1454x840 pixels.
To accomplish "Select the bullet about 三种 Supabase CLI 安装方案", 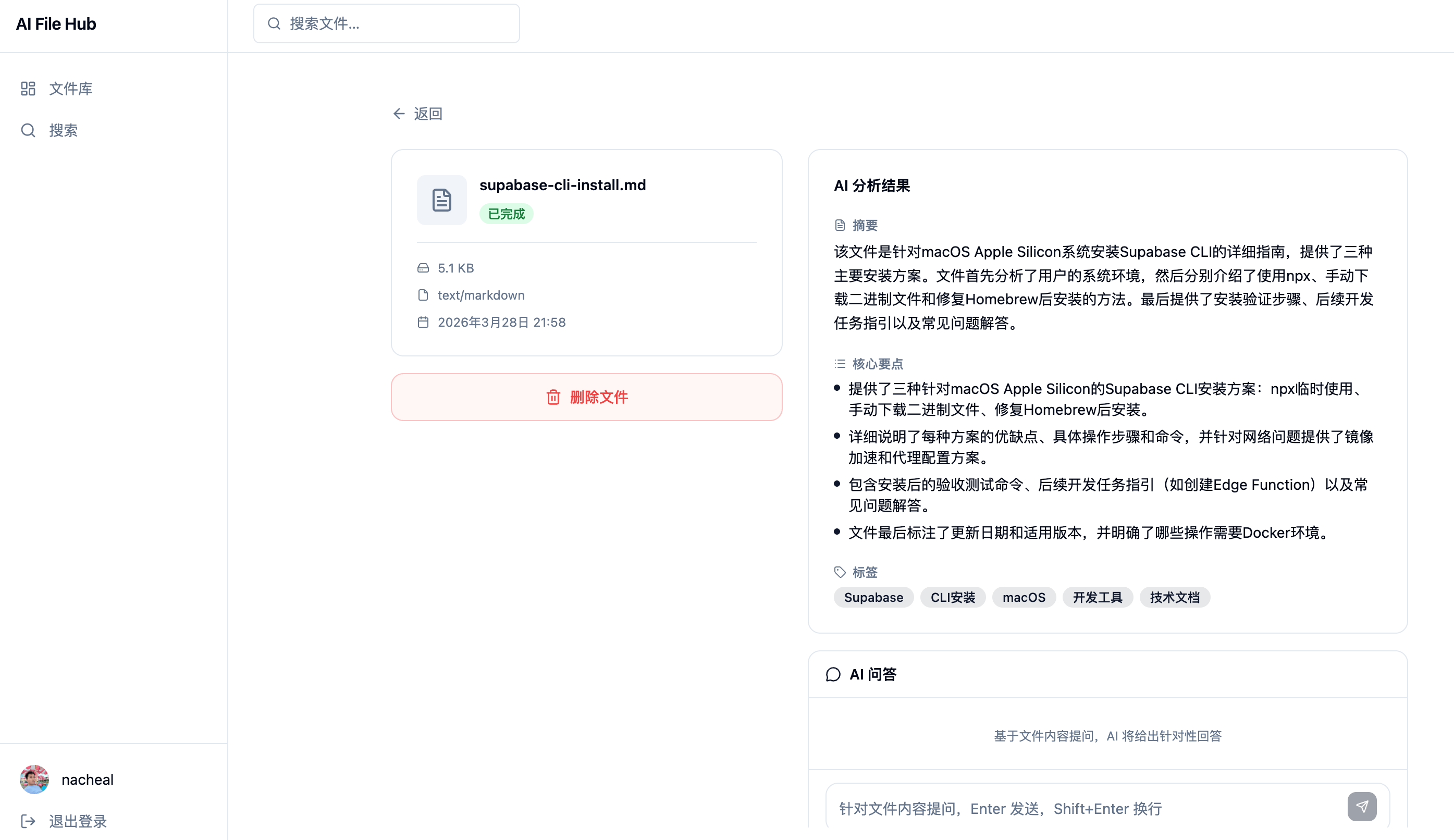I will 1105,399.
